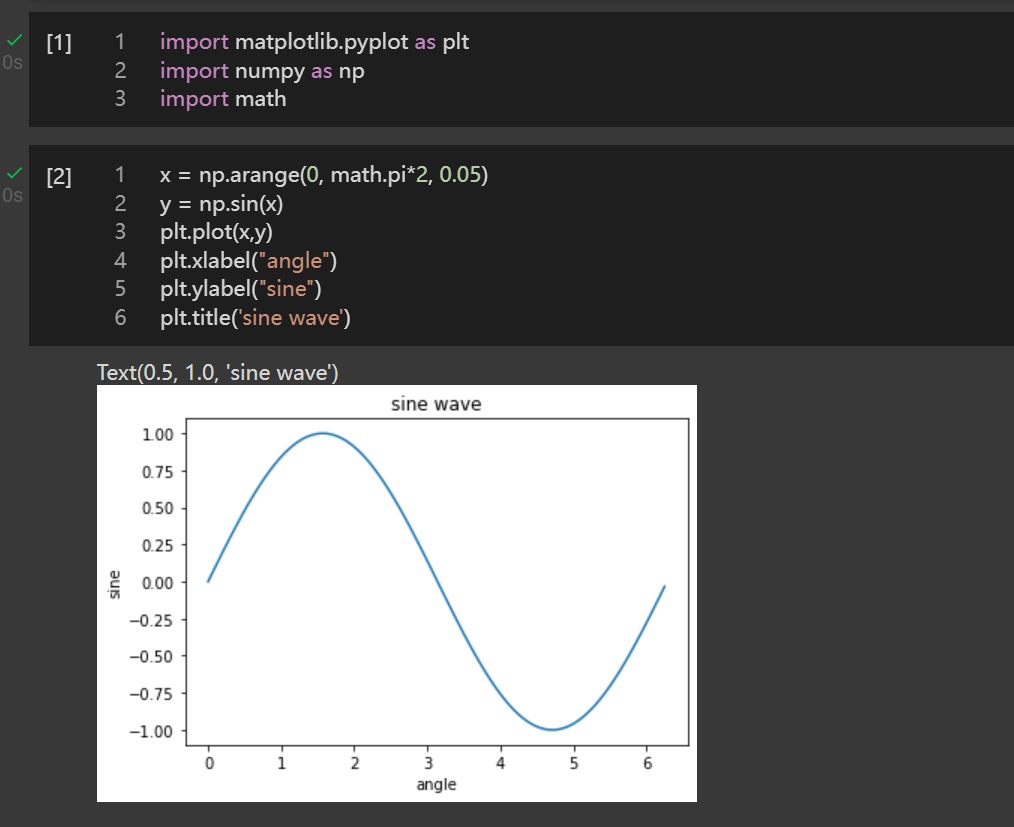
Task: Click the 1.00 y-axis tick label
Action: 158,435
